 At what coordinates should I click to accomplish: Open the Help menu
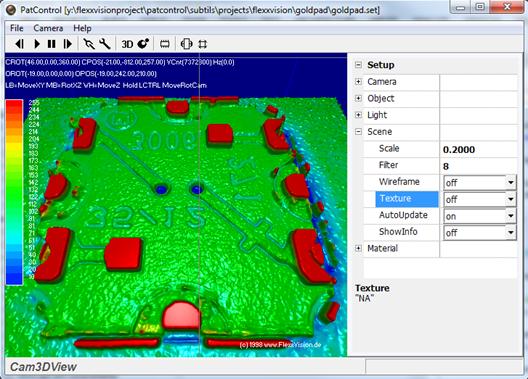pyautogui.click(x=82, y=28)
